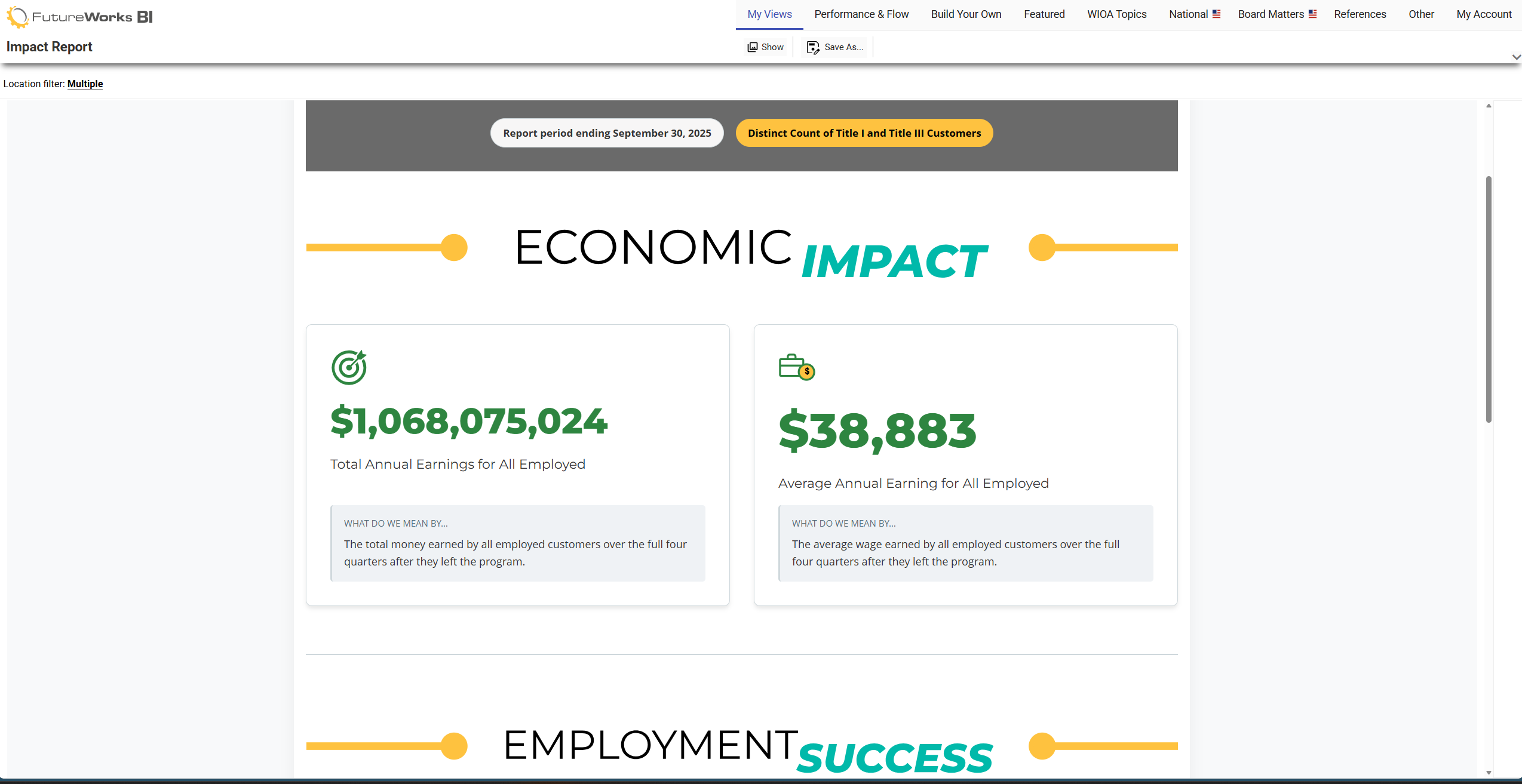Click average earning WHAT DO WE MEAN BY label
The height and width of the screenshot is (784, 1522).
pos(843,523)
